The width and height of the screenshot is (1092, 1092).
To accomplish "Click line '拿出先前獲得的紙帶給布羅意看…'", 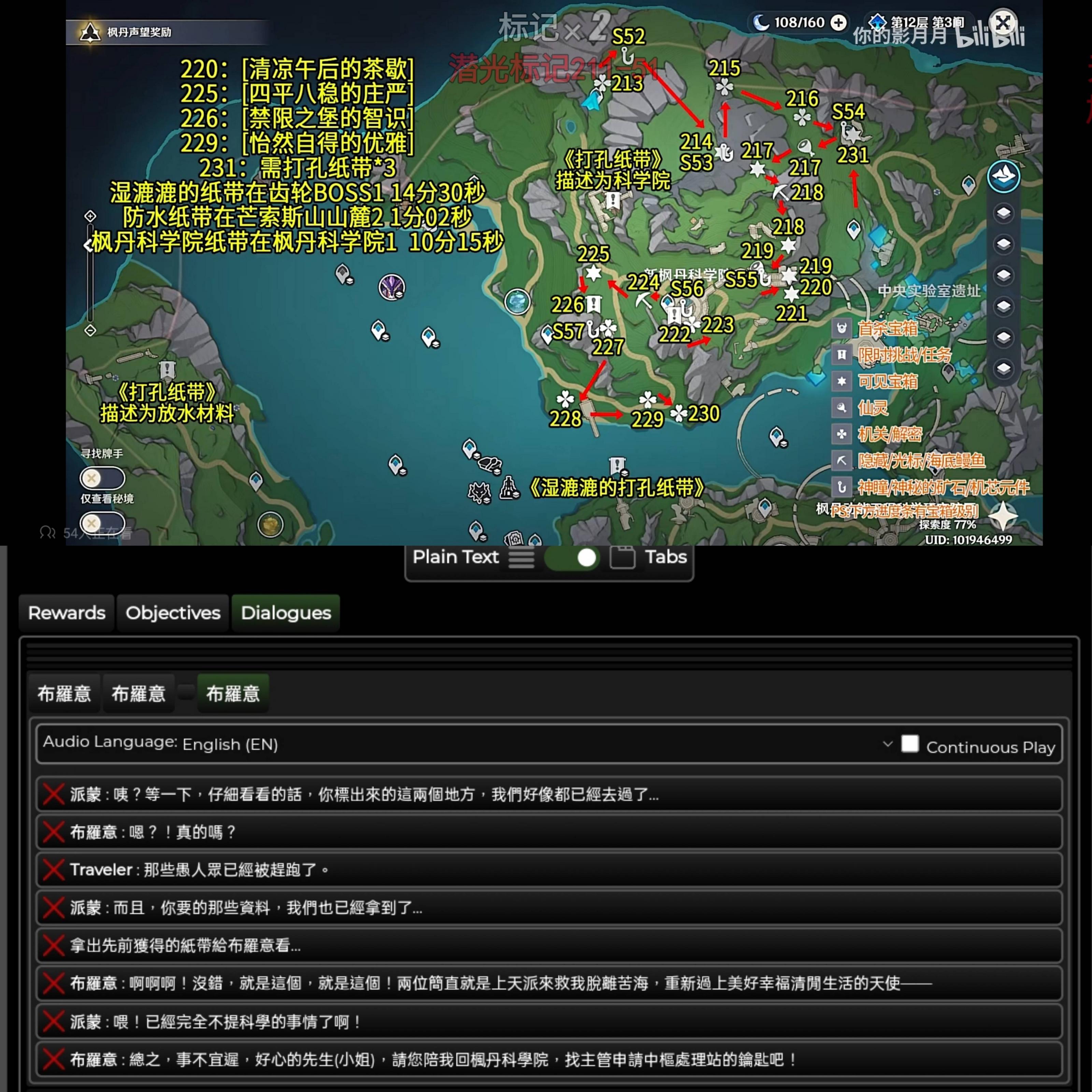I will pos(185,945).
